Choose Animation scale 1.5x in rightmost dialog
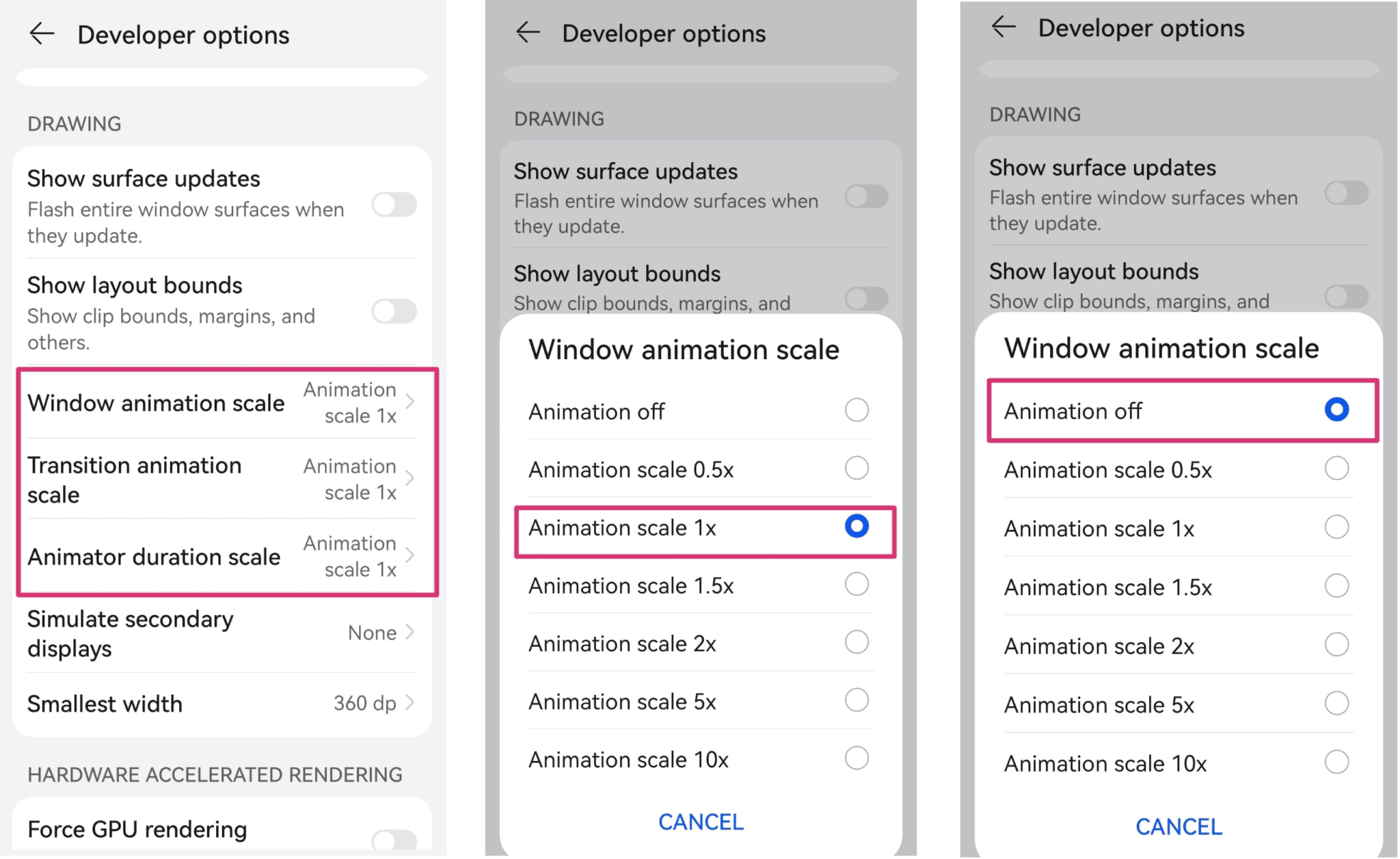 1178,587
